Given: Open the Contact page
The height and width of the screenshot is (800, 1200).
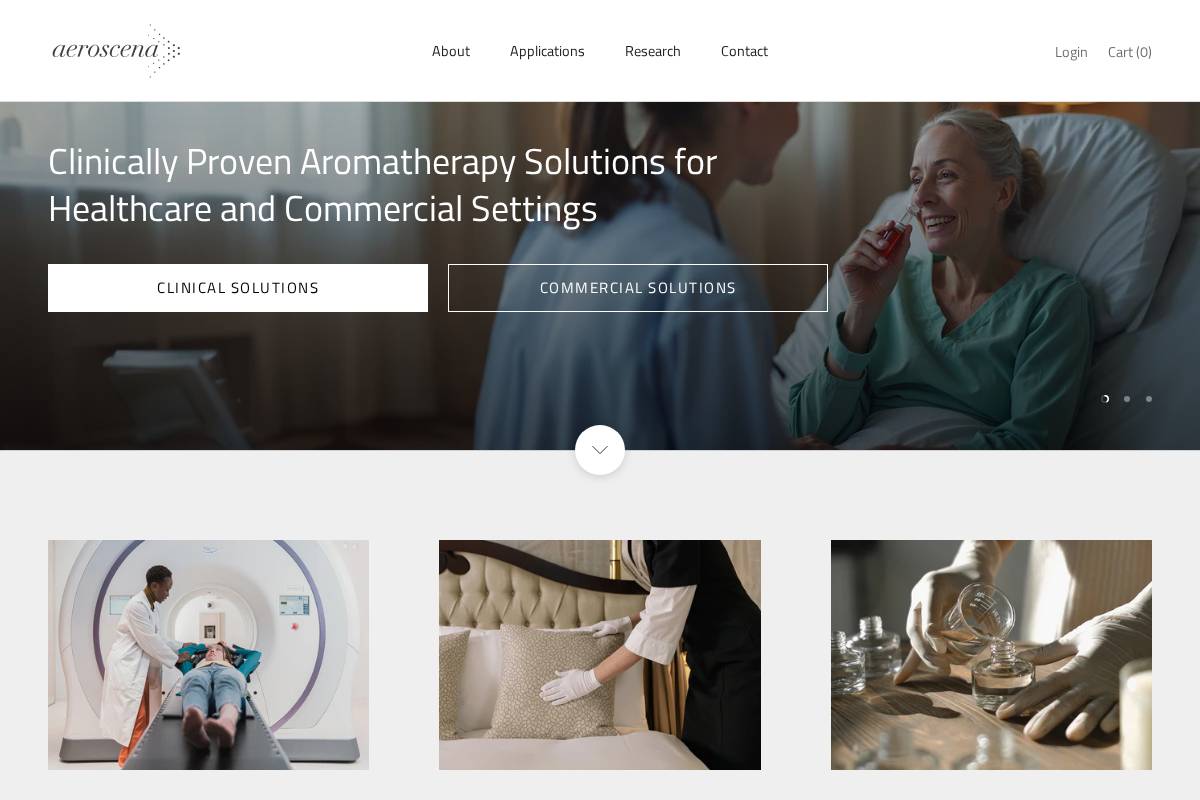Looking at the screenshot, I should tap(744, 51).
